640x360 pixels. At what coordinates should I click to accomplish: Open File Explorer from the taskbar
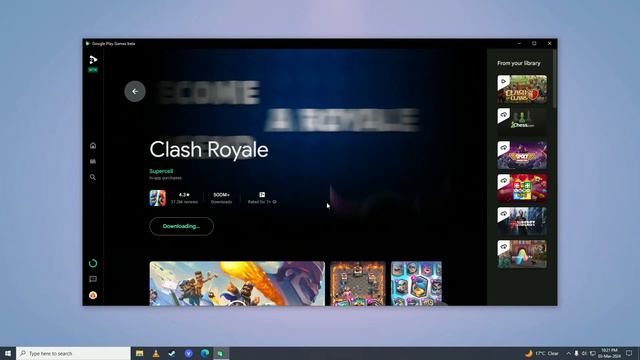pyautogui.click(x=140, y=353)
